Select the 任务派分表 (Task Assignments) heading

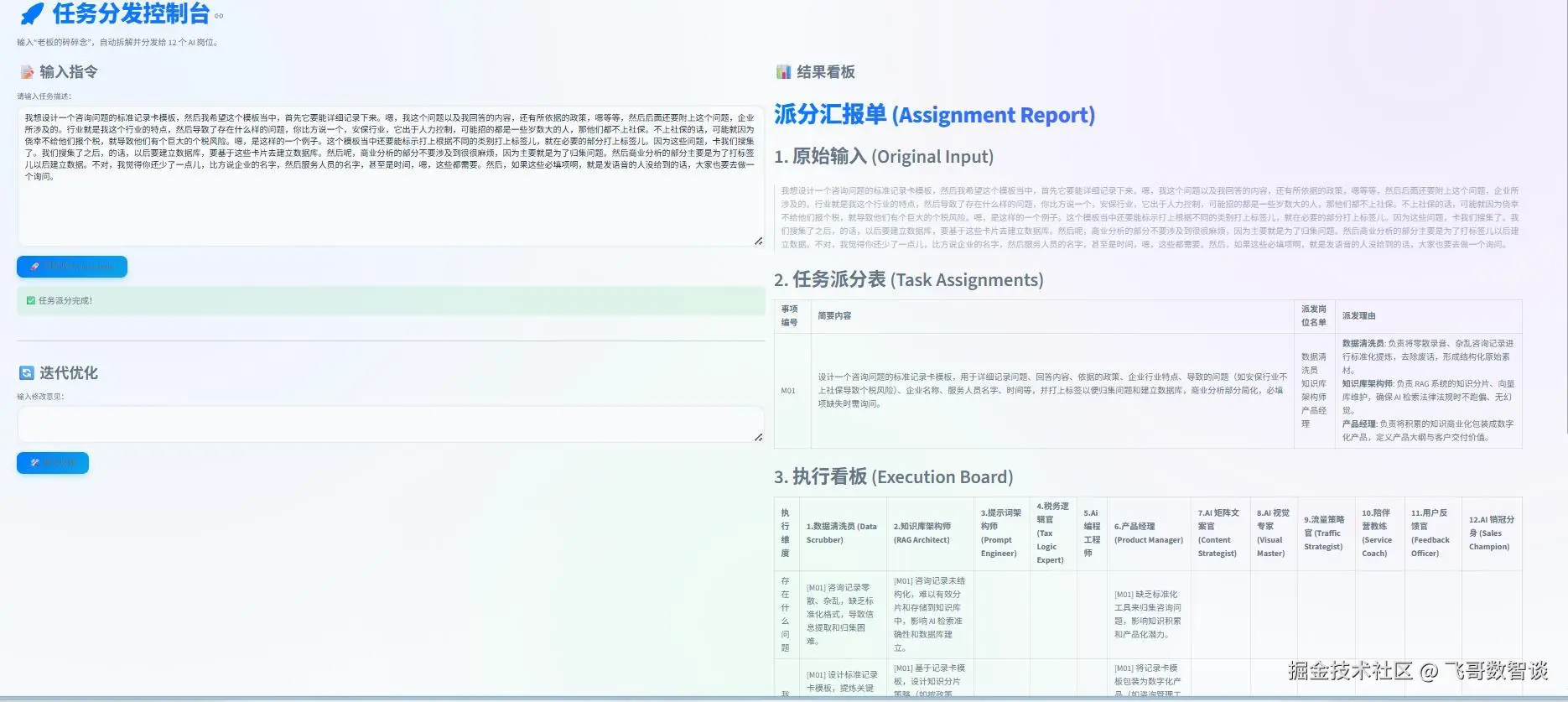(908, 280)
